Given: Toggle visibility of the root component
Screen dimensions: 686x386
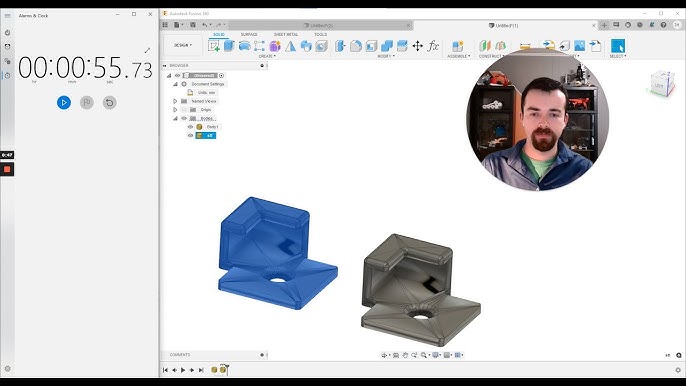Looking at the screenshot, I should (x=178, y=75).
